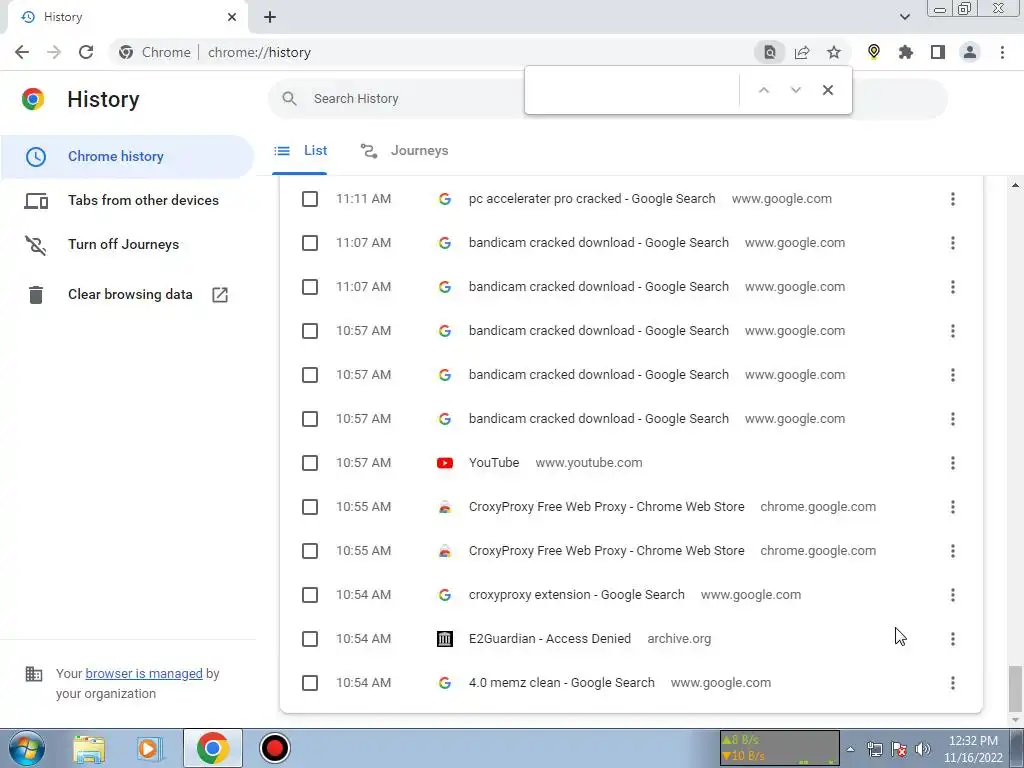This screenshot has width=1024, height=768.
Task: Check the box for the YouTube entry
Action: (310, 463)
